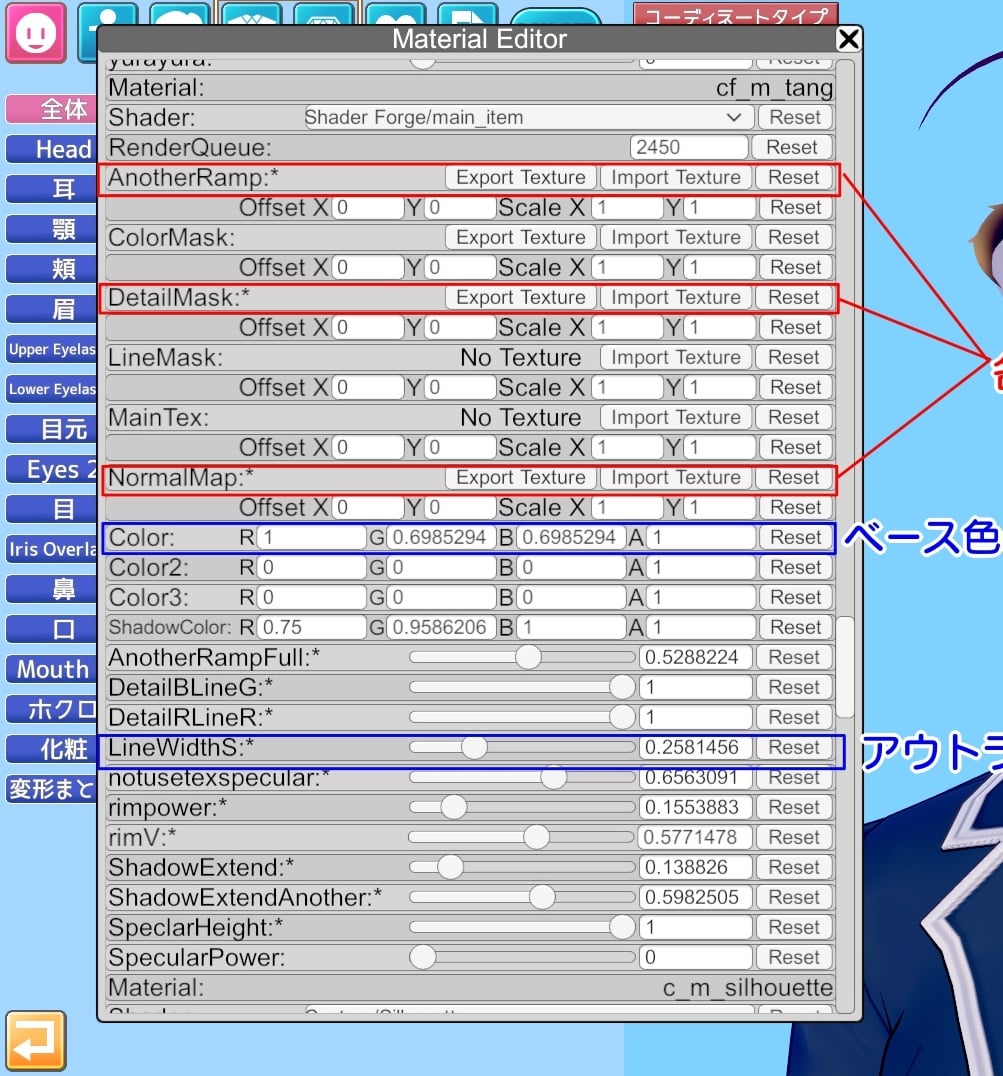Reset the NormalMap texture
The width and height of the screenshot is (1003, 1076).
(794, 478)
